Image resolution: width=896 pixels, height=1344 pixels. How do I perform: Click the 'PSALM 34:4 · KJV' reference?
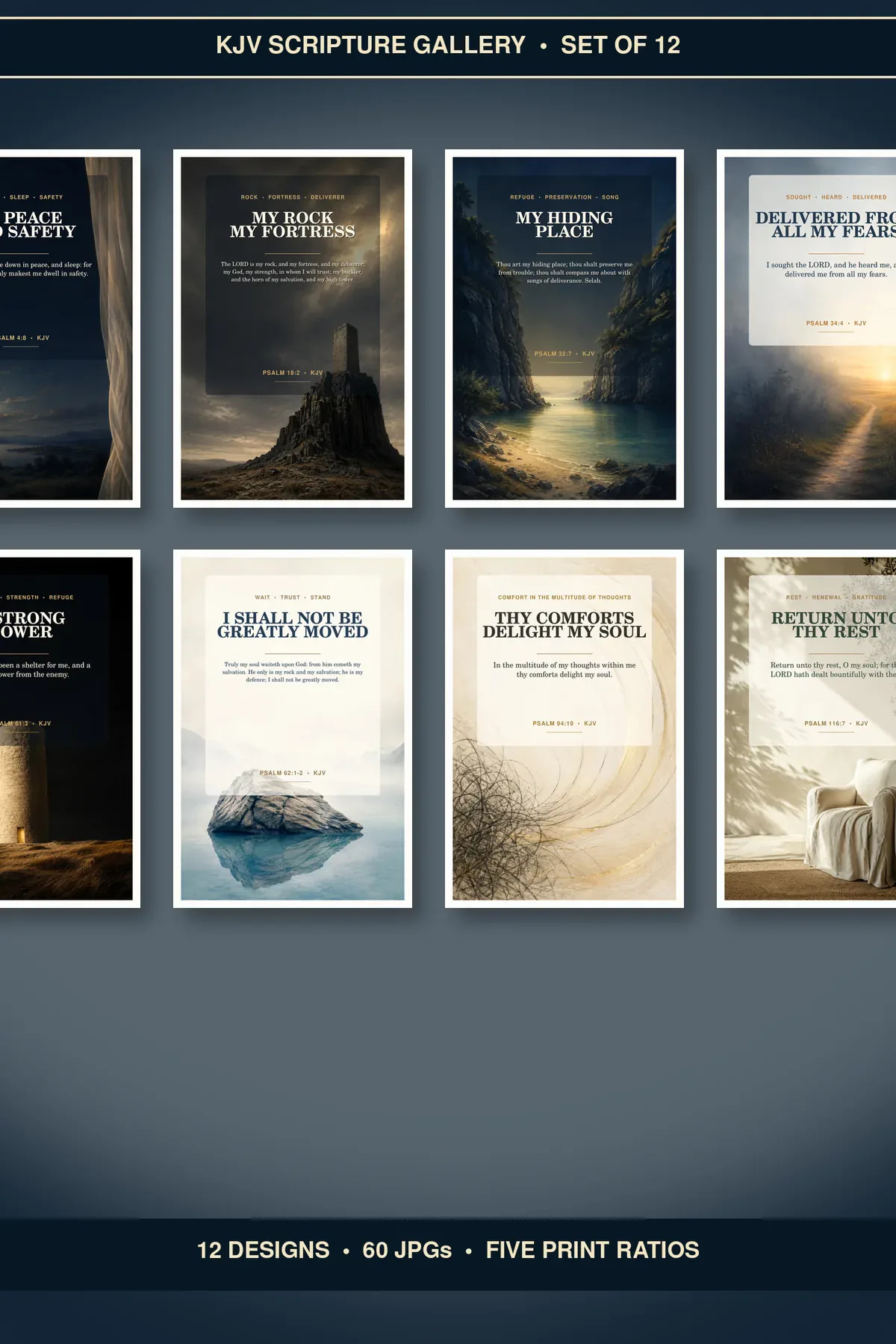[x=836, y=323]
